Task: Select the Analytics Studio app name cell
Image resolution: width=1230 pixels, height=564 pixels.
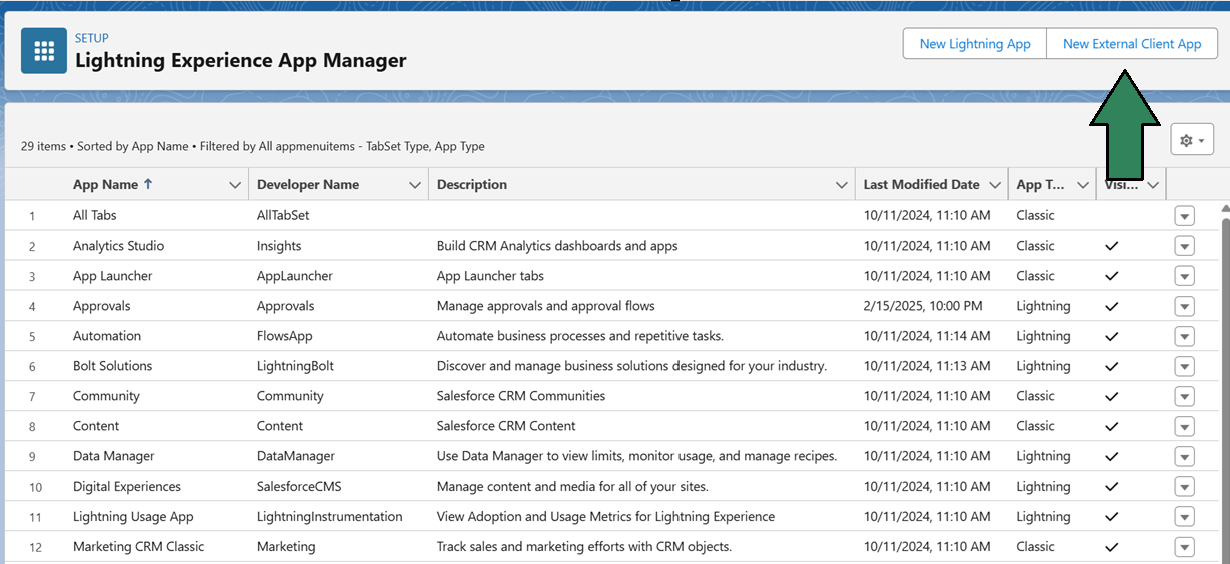Action: [x=118, y=245]
